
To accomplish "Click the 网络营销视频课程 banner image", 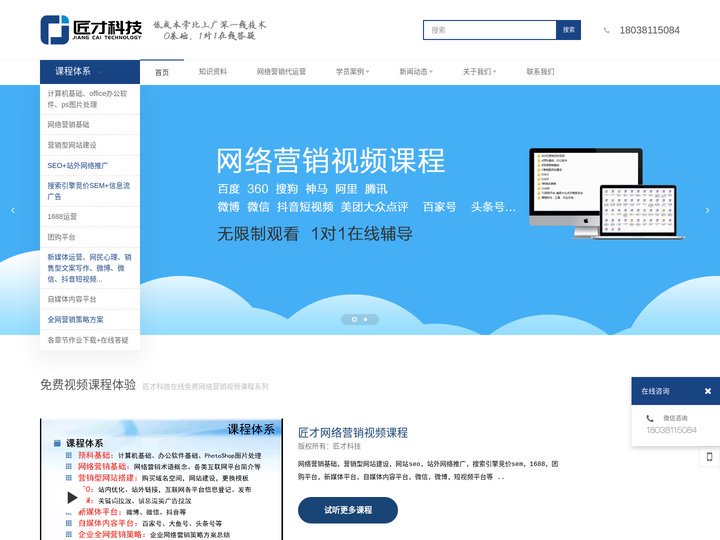I will pos(360,210).
